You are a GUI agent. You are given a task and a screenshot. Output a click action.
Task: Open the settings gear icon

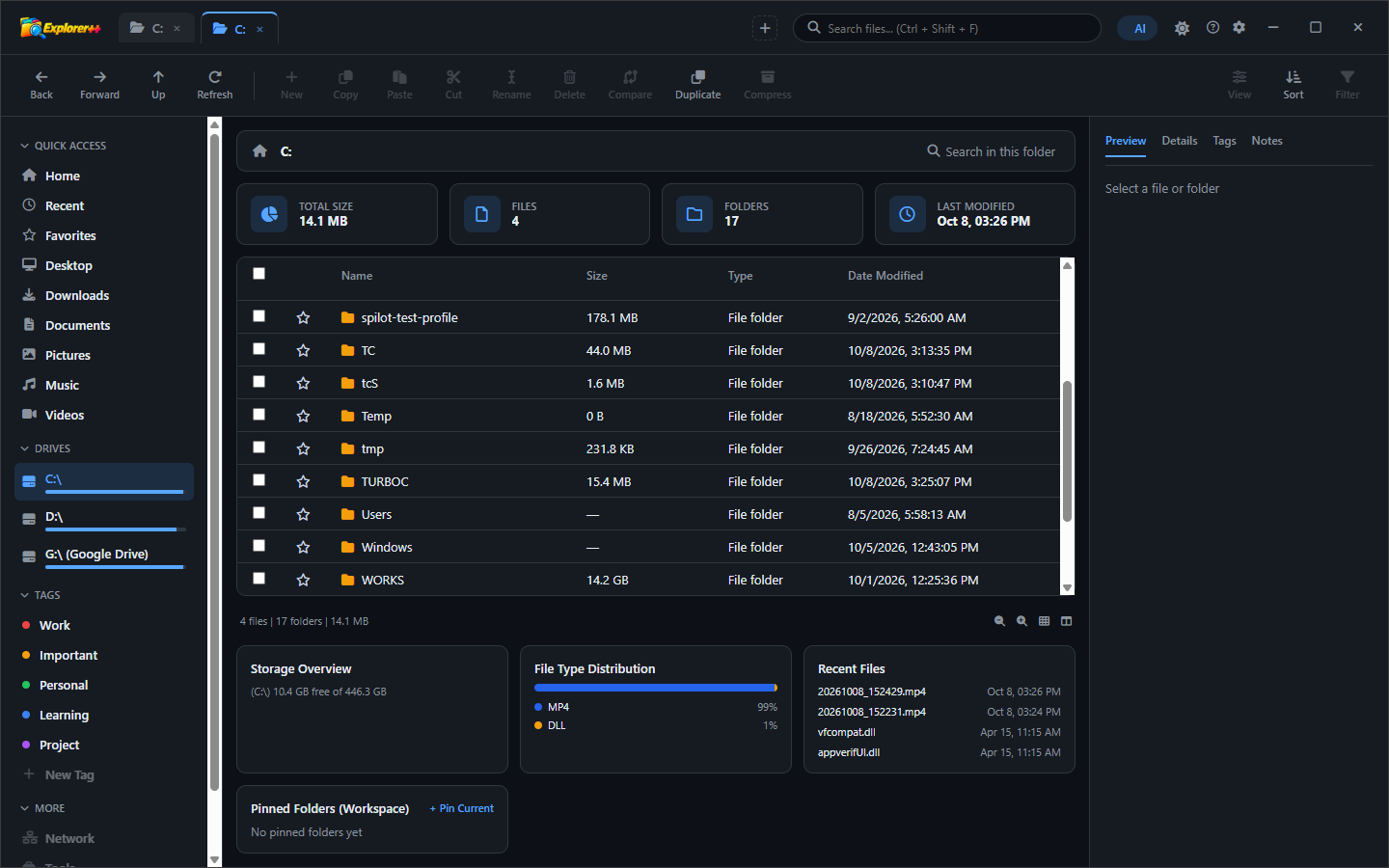click(1239, 28)
